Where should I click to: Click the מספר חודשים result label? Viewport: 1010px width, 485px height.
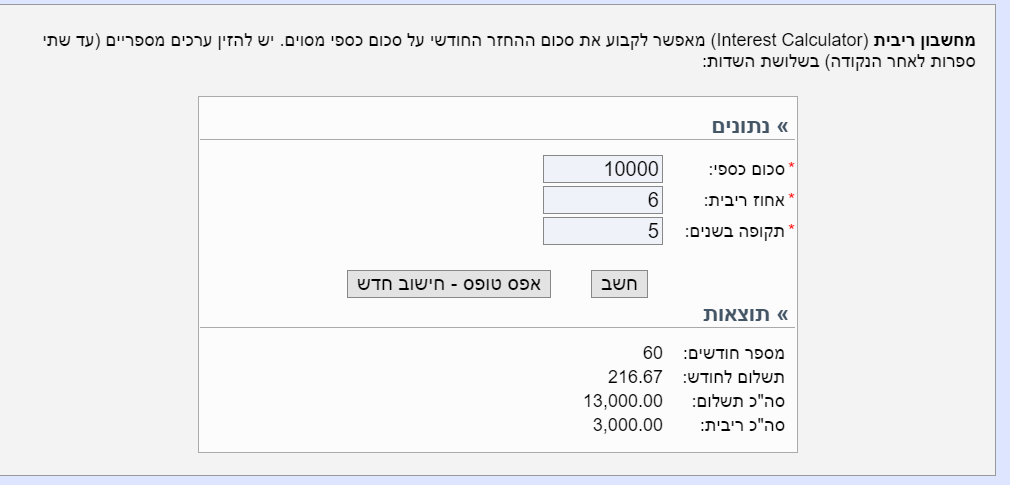tap(733, 353)
